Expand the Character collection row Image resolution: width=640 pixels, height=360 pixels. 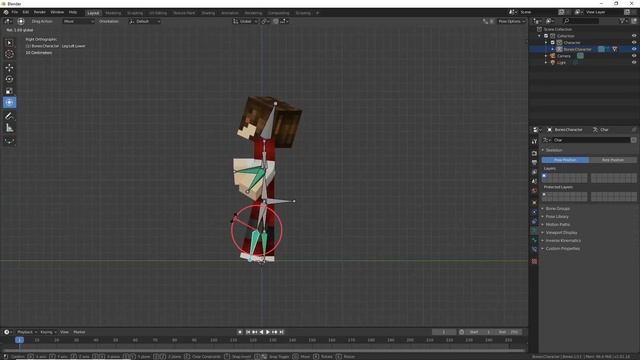(x=546, y=42)
